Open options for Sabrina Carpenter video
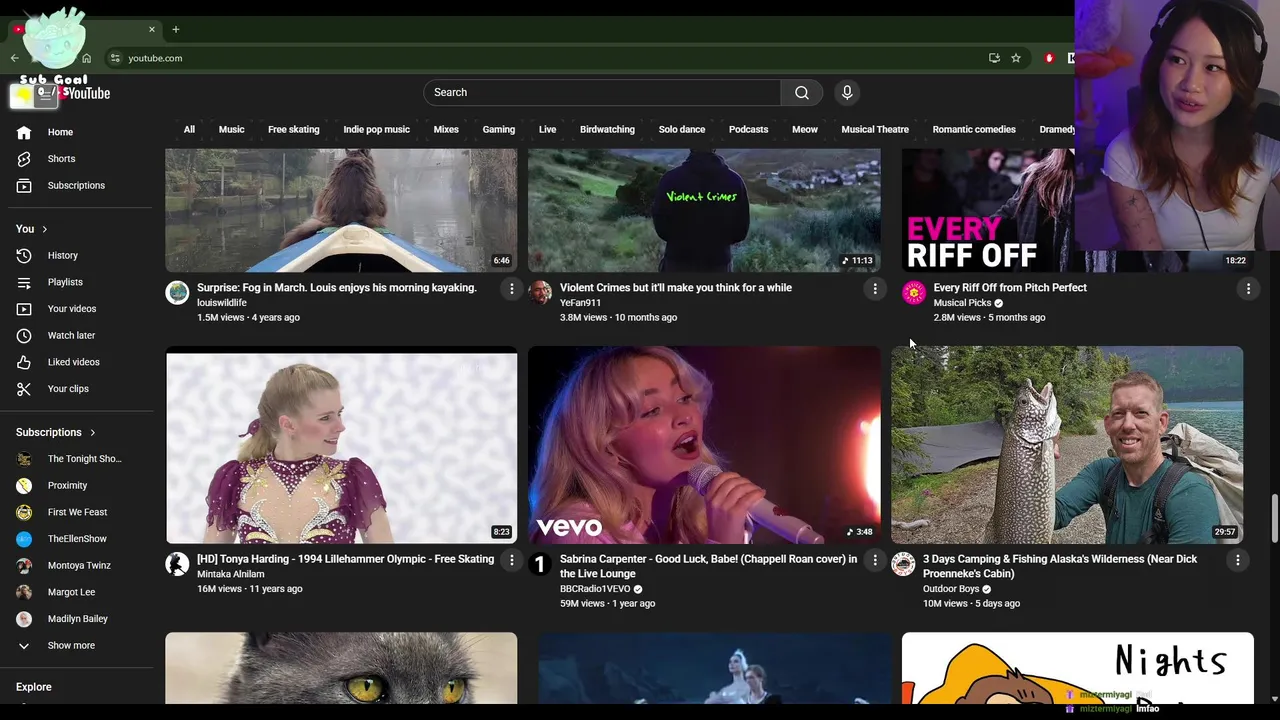This screenshot has width=1280, height=720. pos(875,560)
